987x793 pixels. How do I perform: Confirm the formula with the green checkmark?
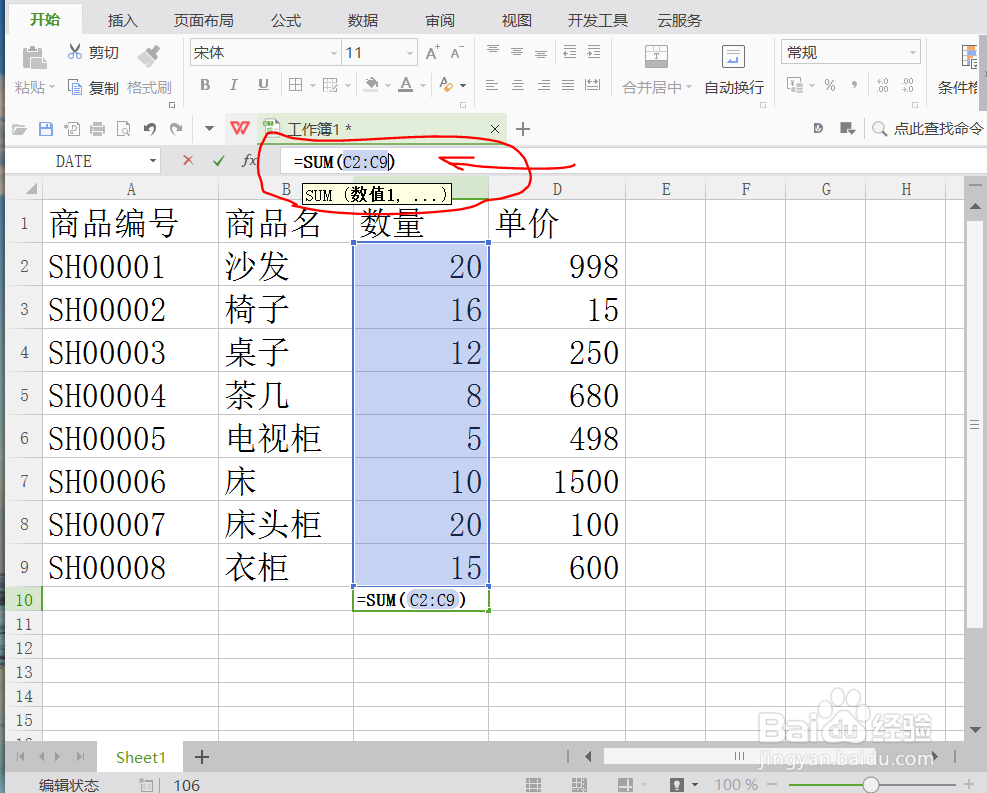(x=220, y=161)
